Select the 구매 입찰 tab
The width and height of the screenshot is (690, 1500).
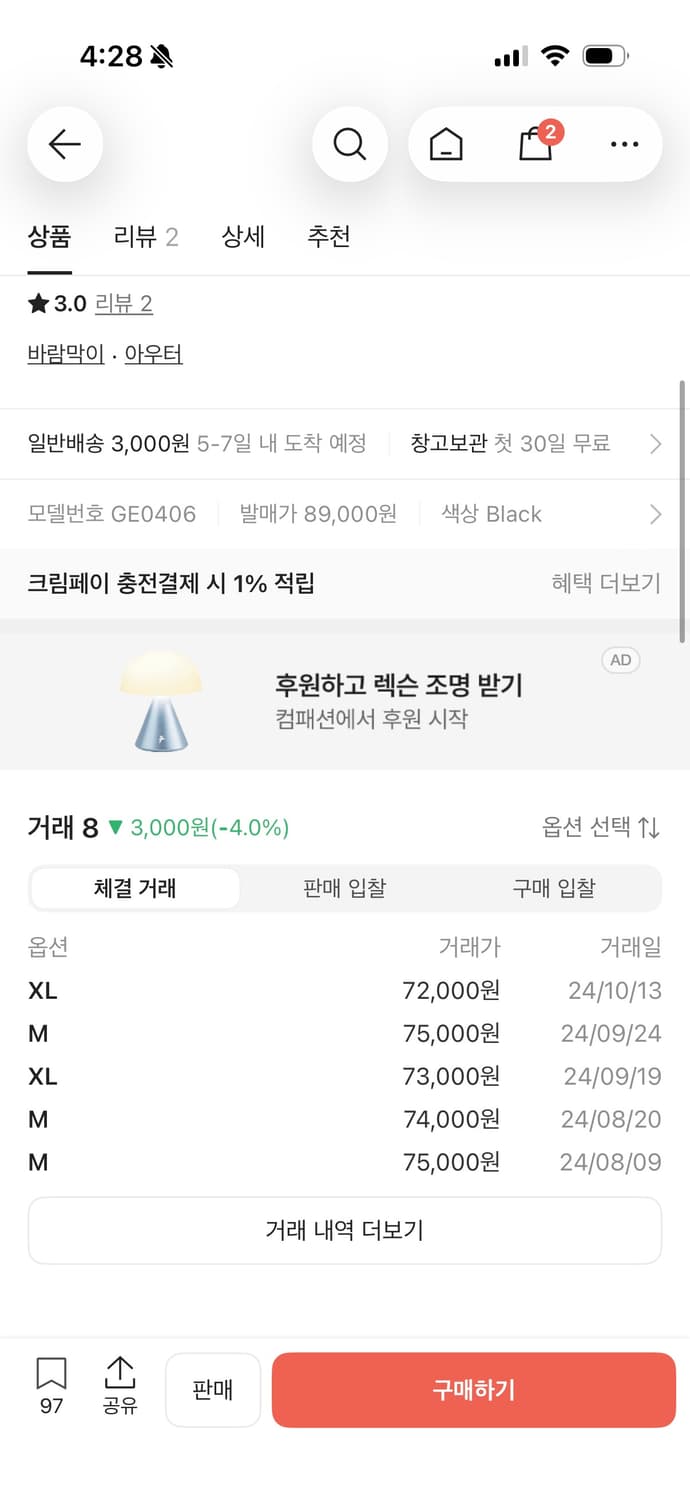554,888
